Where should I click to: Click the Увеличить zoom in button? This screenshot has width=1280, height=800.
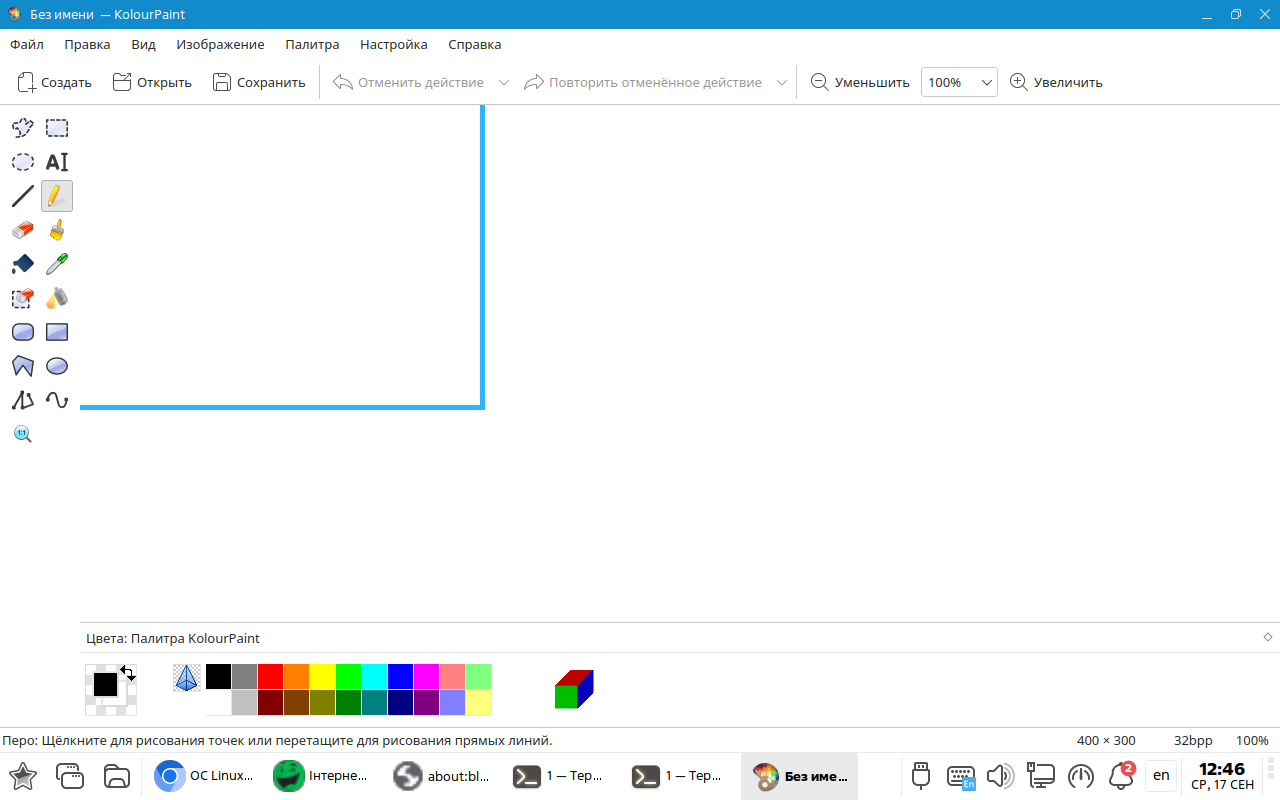point(1056,83)
